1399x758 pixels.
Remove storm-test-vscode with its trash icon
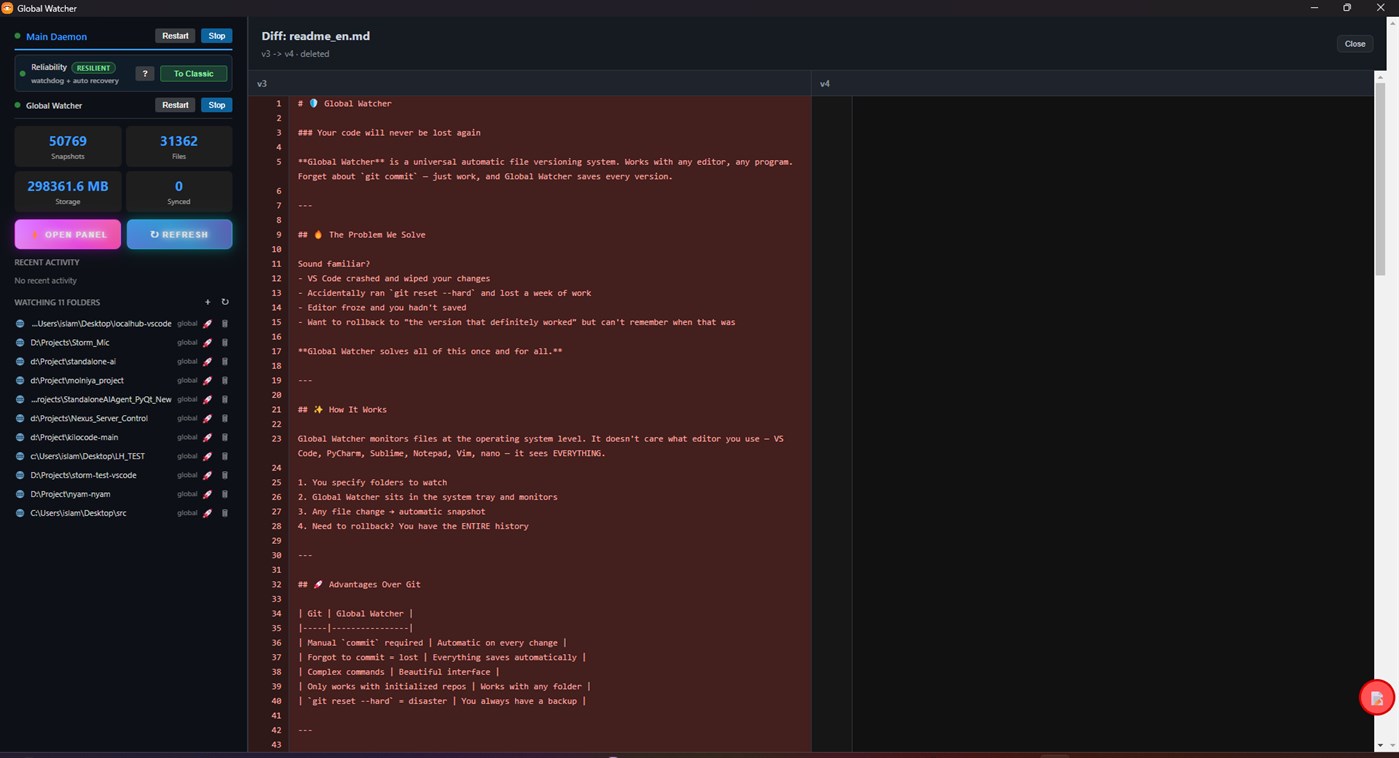(225, 476)
